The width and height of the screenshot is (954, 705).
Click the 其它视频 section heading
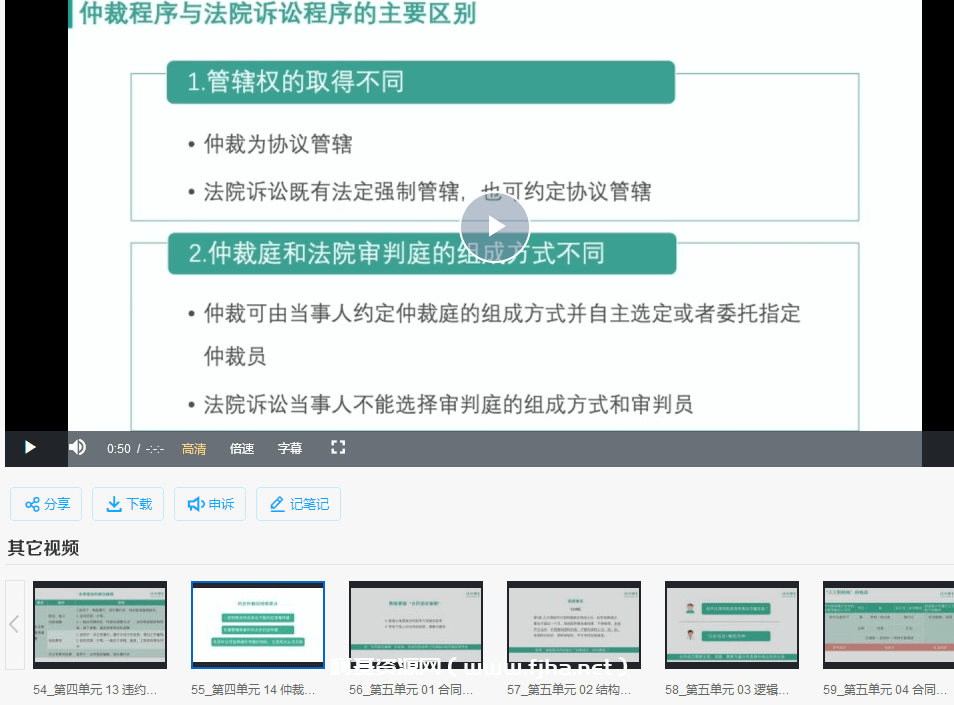pos(43,548)
